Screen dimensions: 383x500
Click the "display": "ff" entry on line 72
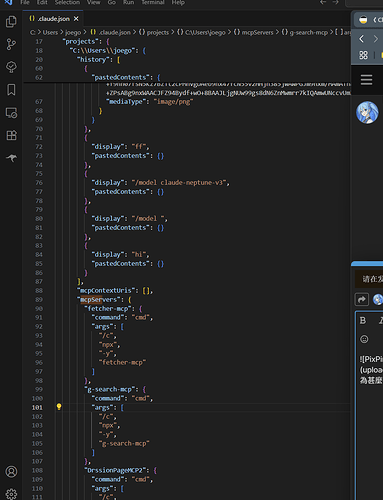(119, 147)
